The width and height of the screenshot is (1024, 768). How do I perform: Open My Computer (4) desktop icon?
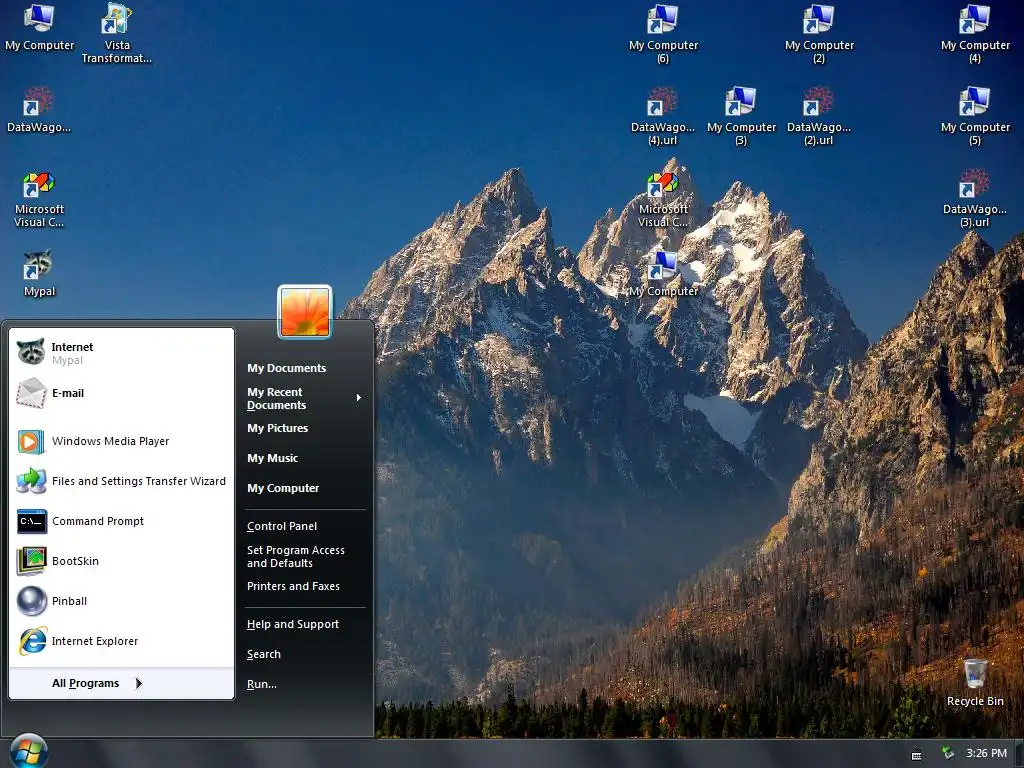coord(974,33)
